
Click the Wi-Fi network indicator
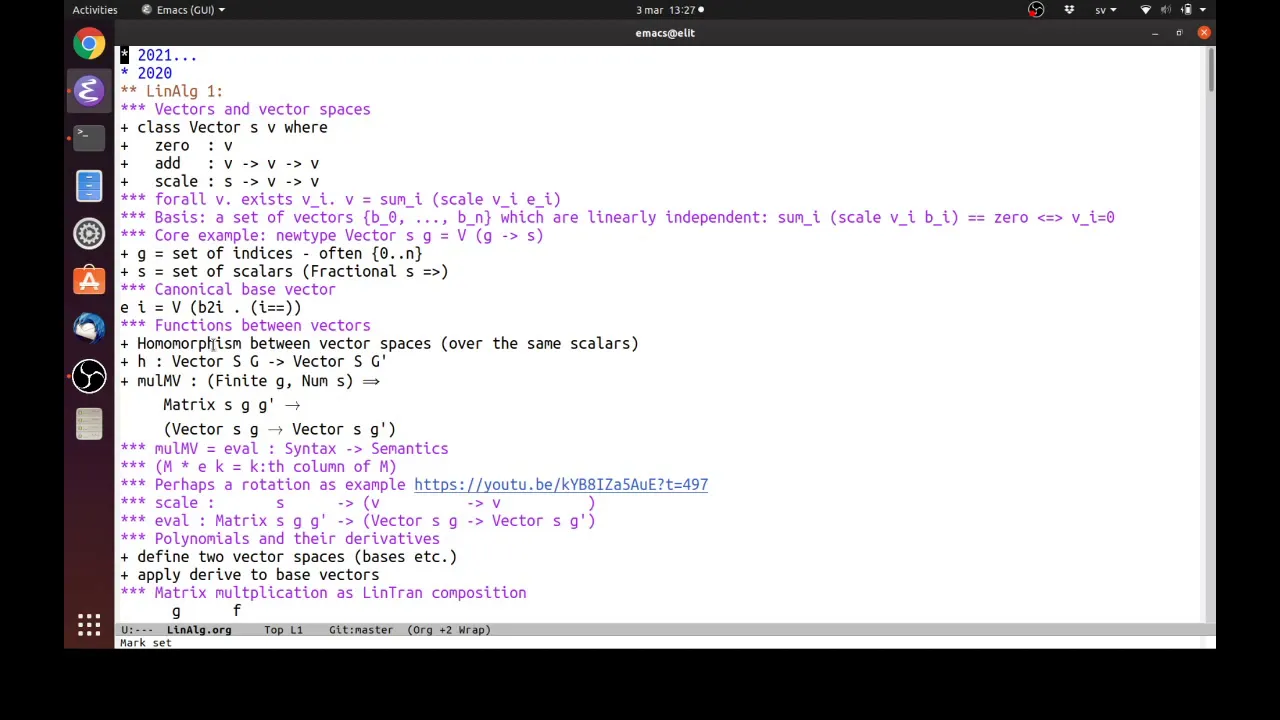click(1146, 10)
